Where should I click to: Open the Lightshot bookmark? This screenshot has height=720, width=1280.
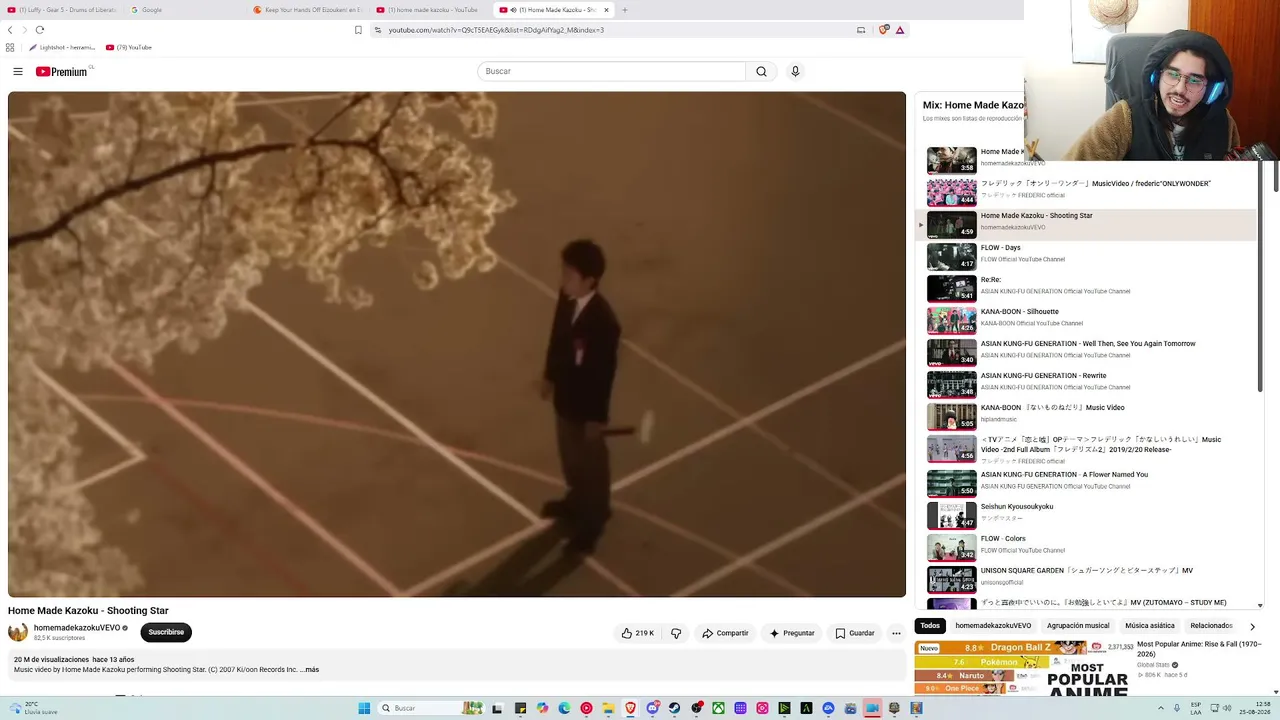(x=62, y=47)
